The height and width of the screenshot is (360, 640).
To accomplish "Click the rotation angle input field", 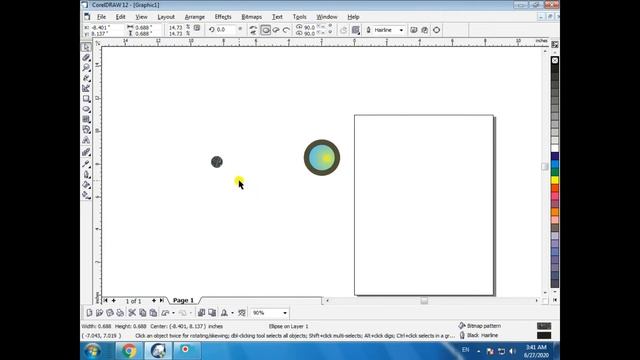I will [226, 30].
